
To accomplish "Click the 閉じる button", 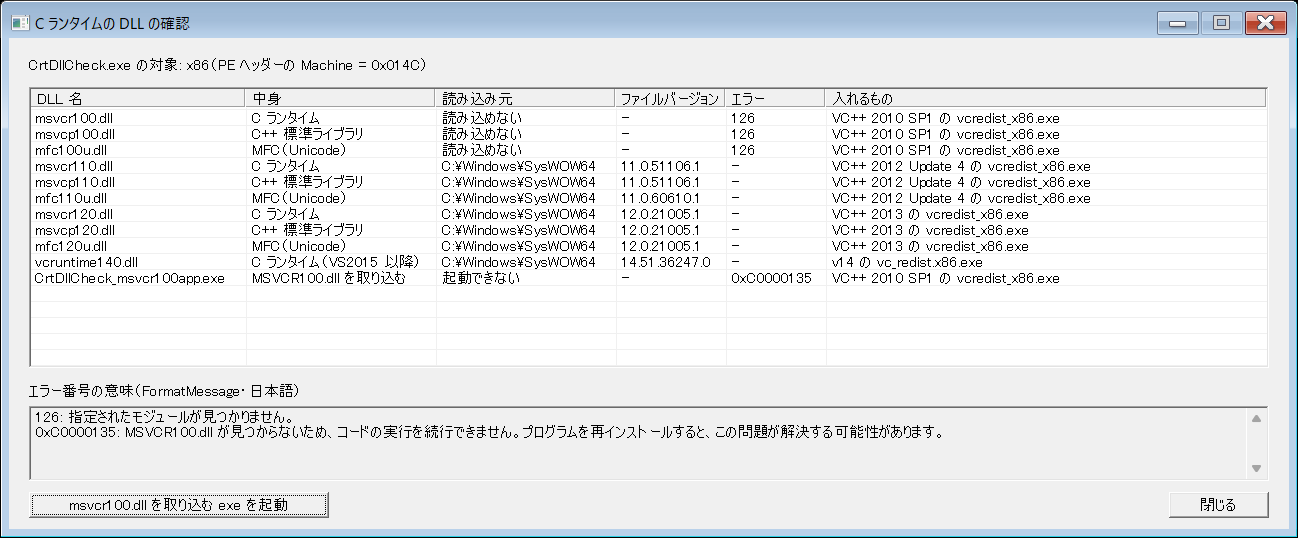I will pos(1218,505).
